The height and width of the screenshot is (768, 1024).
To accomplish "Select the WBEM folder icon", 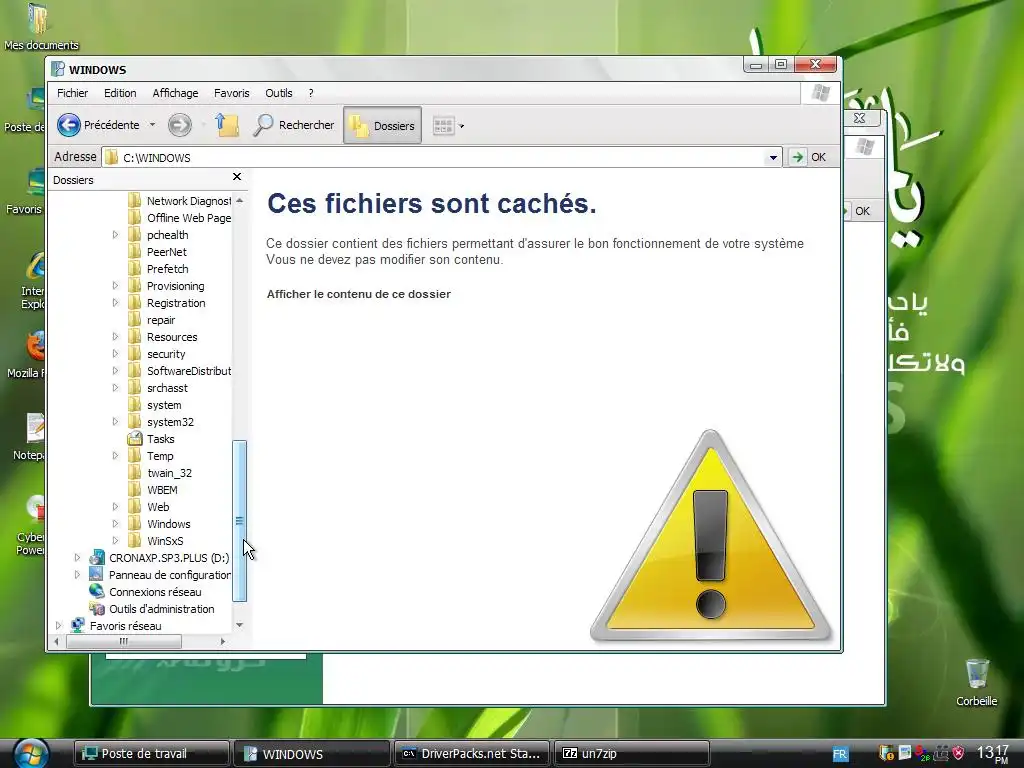I will (135, 489).
